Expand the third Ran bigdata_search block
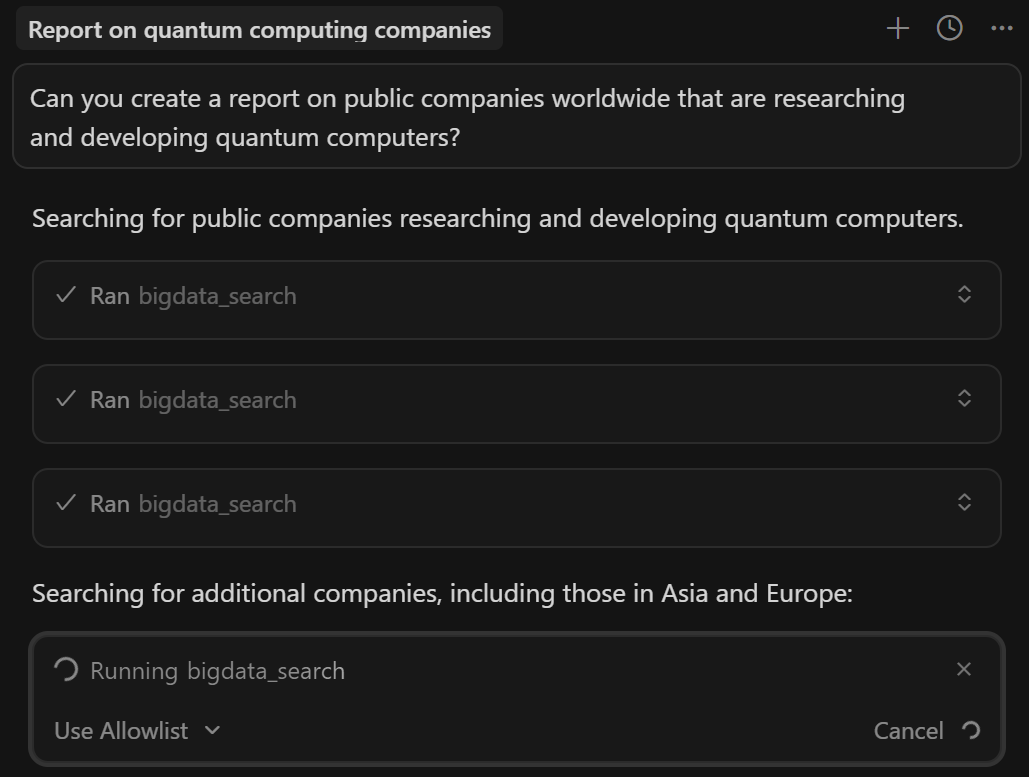 (x=964, y=501)
